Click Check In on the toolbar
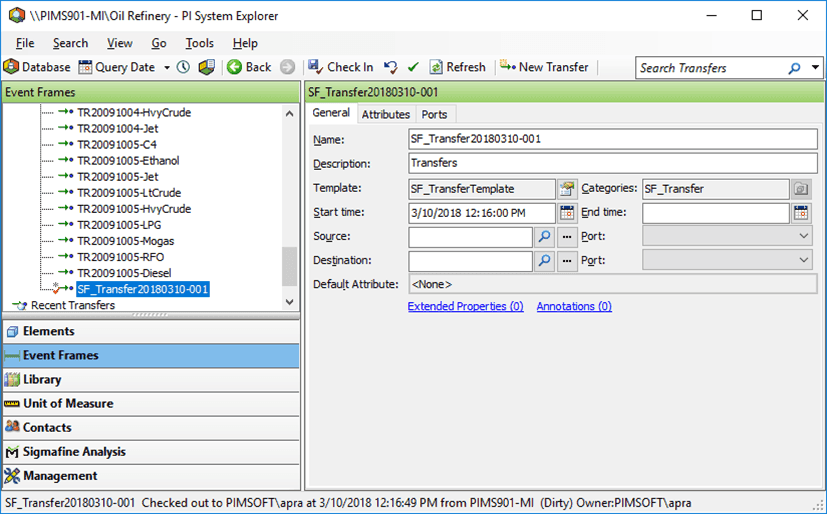This screenshot has width=827, height=514. click(341, 67)
